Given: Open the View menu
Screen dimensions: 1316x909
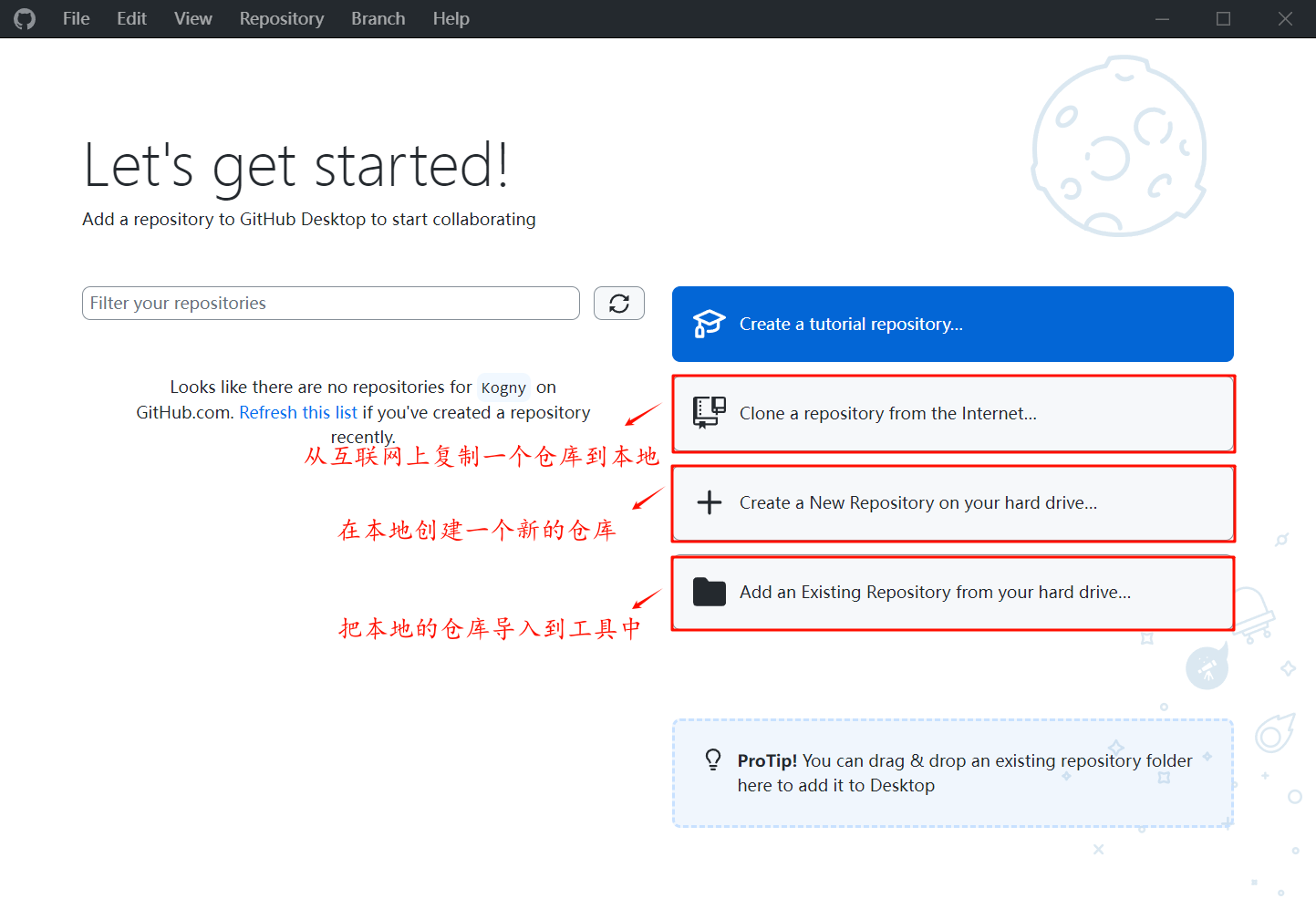Looking at the screenshot, I should pos(192,18).
